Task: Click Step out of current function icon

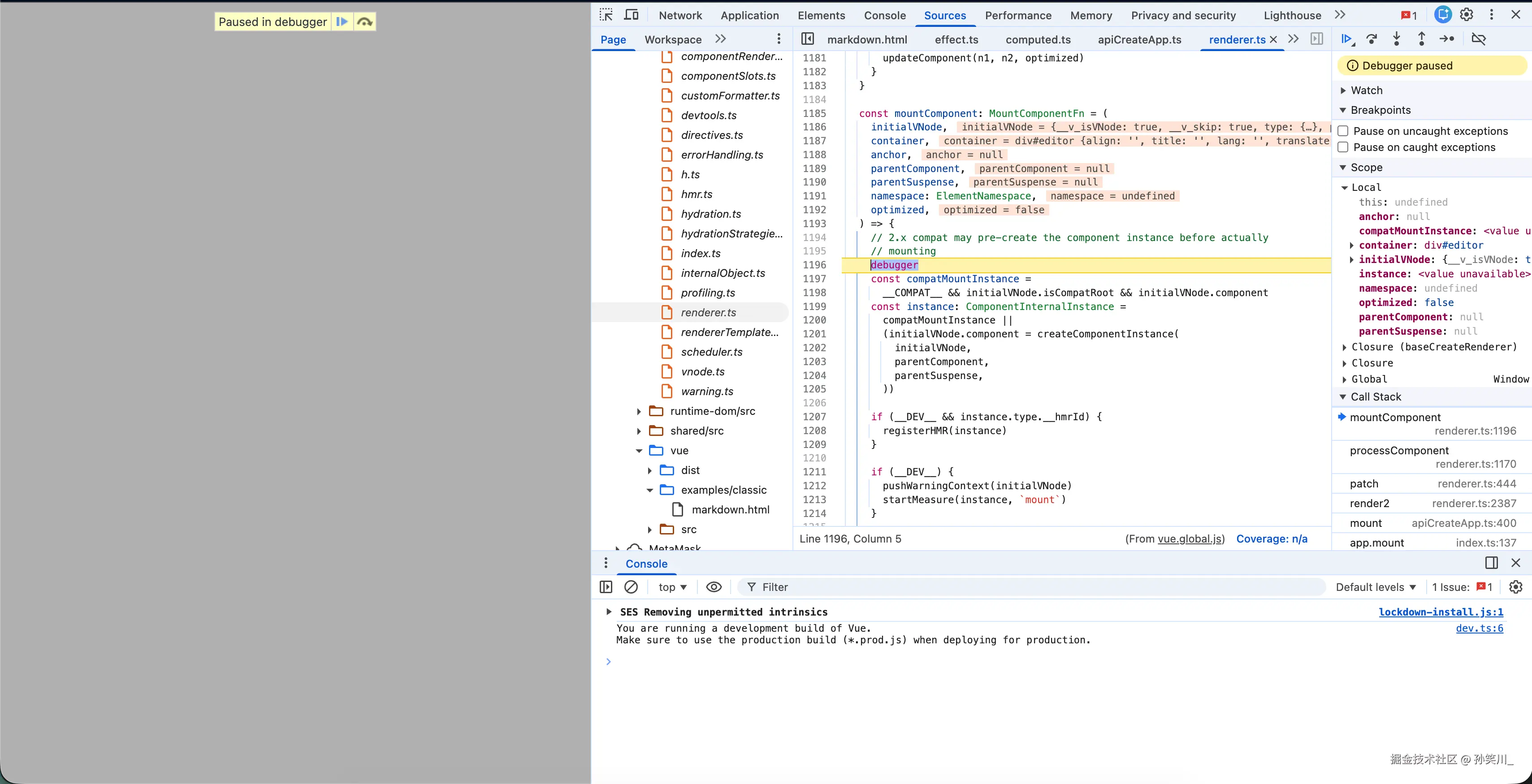Action: click(1421, 39)
